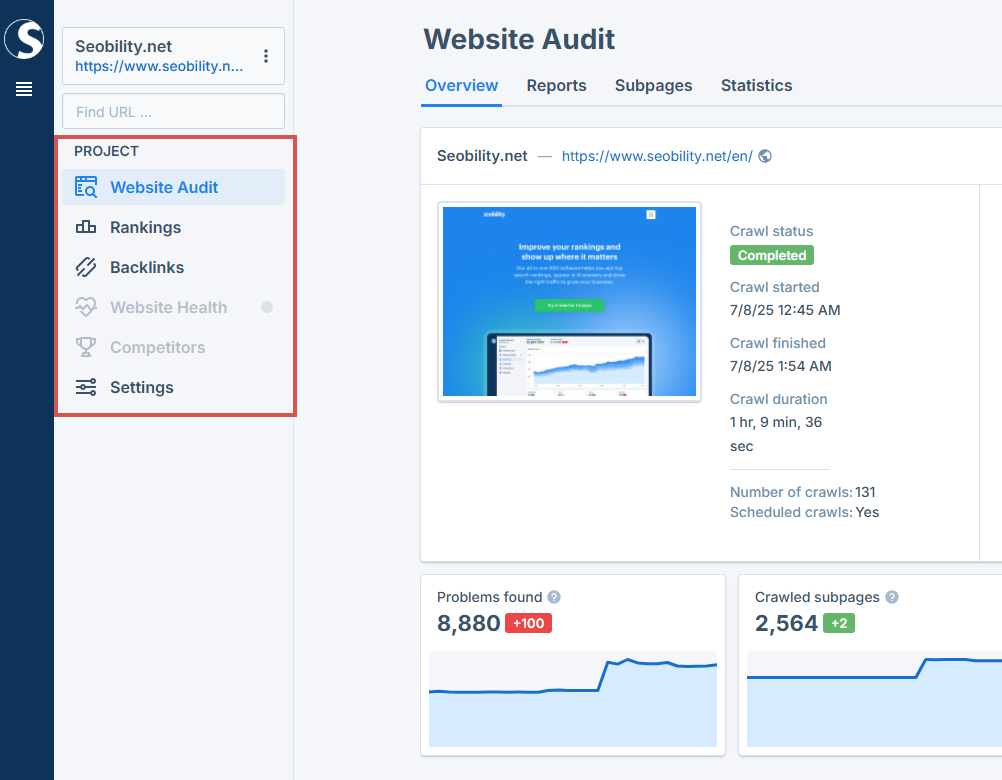The height and width of the screenshot is (780, 1002).
Task: Switch to the Statistics tab
Action: tap(756, 85)
